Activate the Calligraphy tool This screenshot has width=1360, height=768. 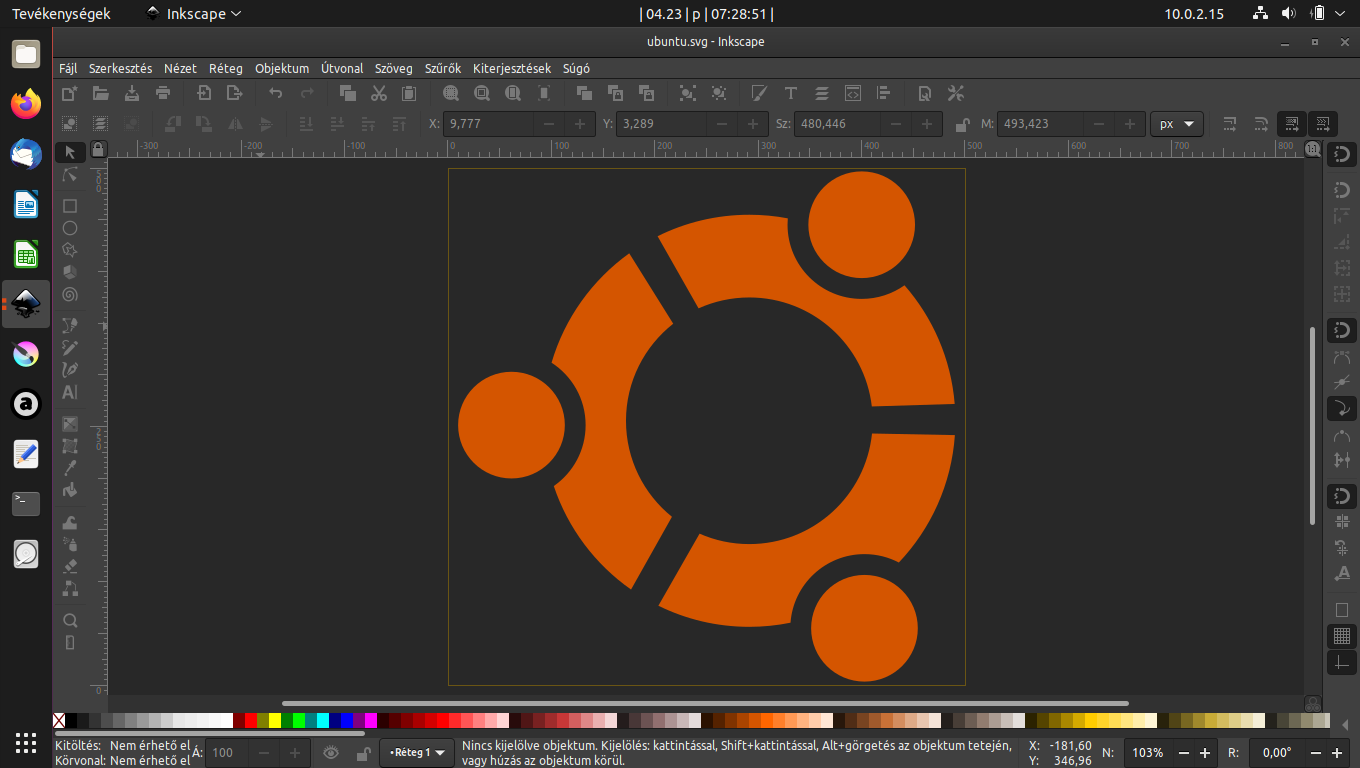69,370
